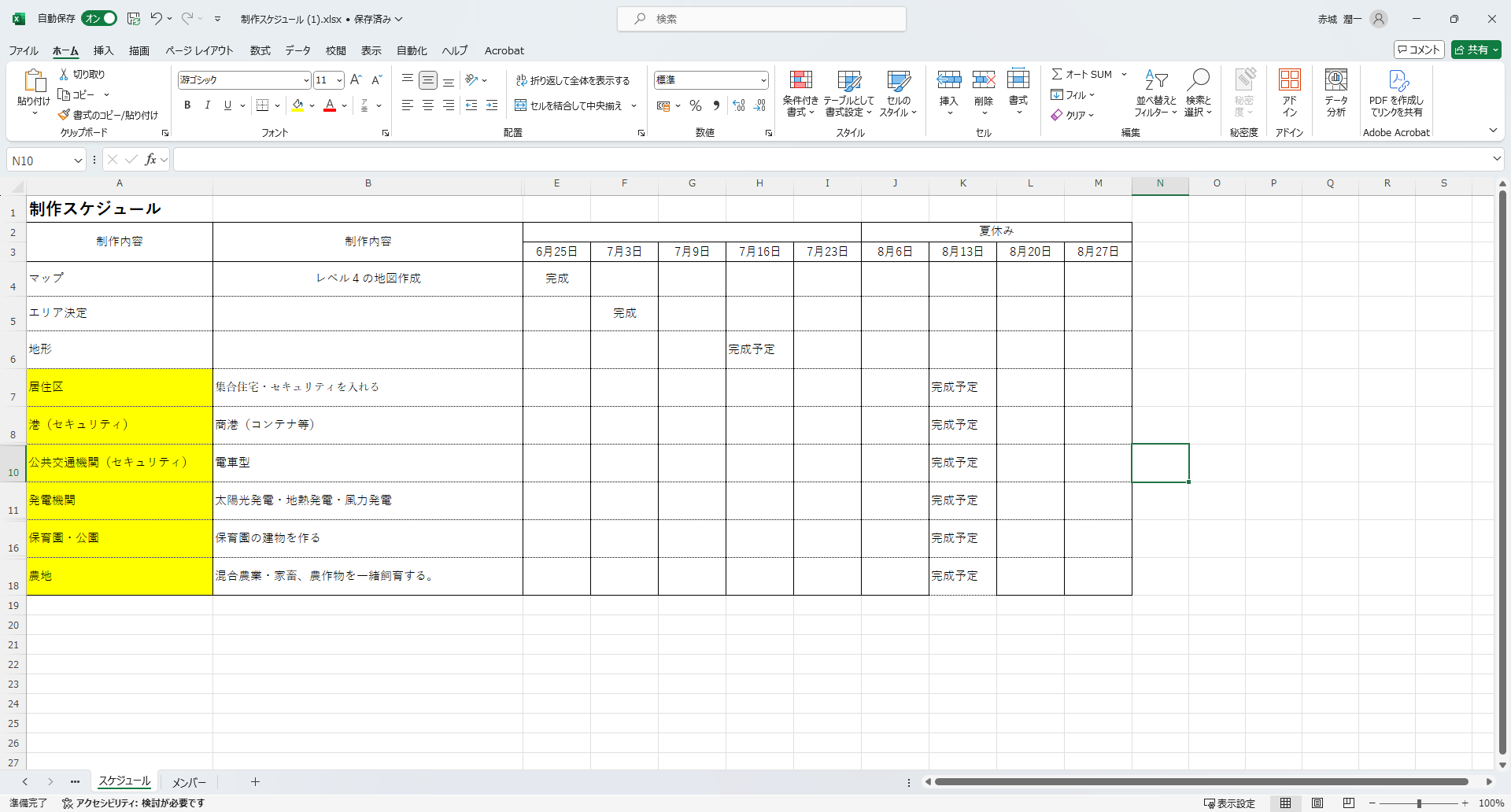The image size is (1511, 812).
Task: Click the increase decimal icon
Action: coord(738,105)
